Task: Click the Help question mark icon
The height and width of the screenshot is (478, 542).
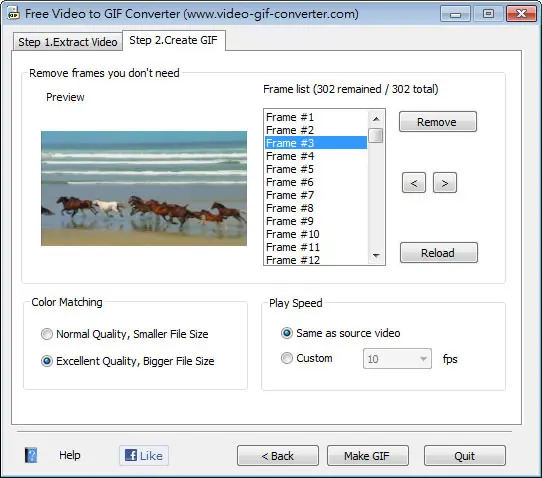Action: [31, 455]
